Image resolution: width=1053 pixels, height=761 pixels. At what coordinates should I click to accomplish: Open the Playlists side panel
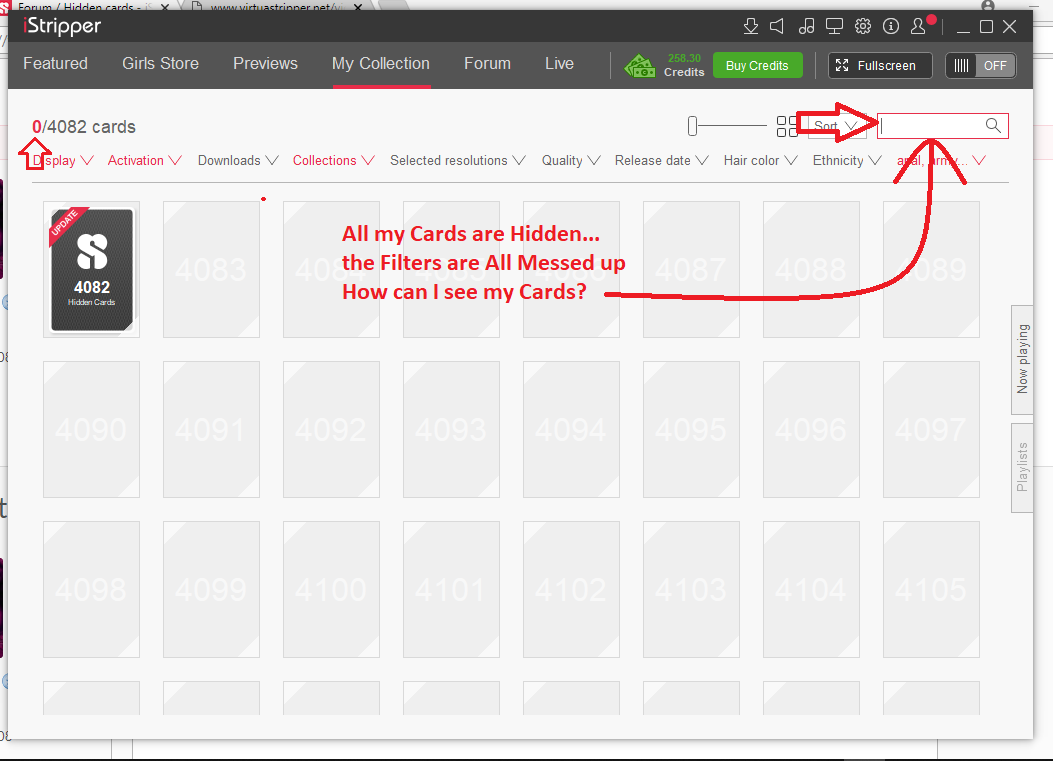pos(1022,467)
